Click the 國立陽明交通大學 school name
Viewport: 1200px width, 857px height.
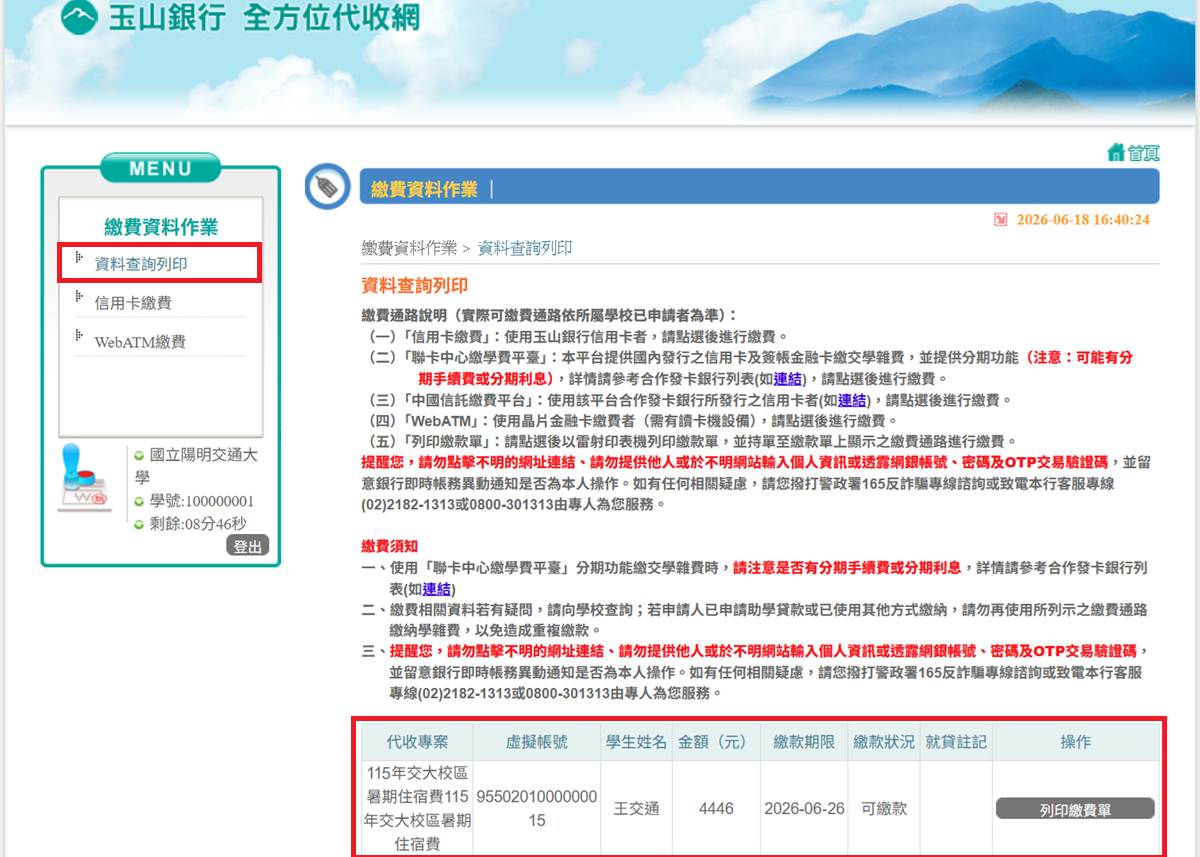click(196, 466)
